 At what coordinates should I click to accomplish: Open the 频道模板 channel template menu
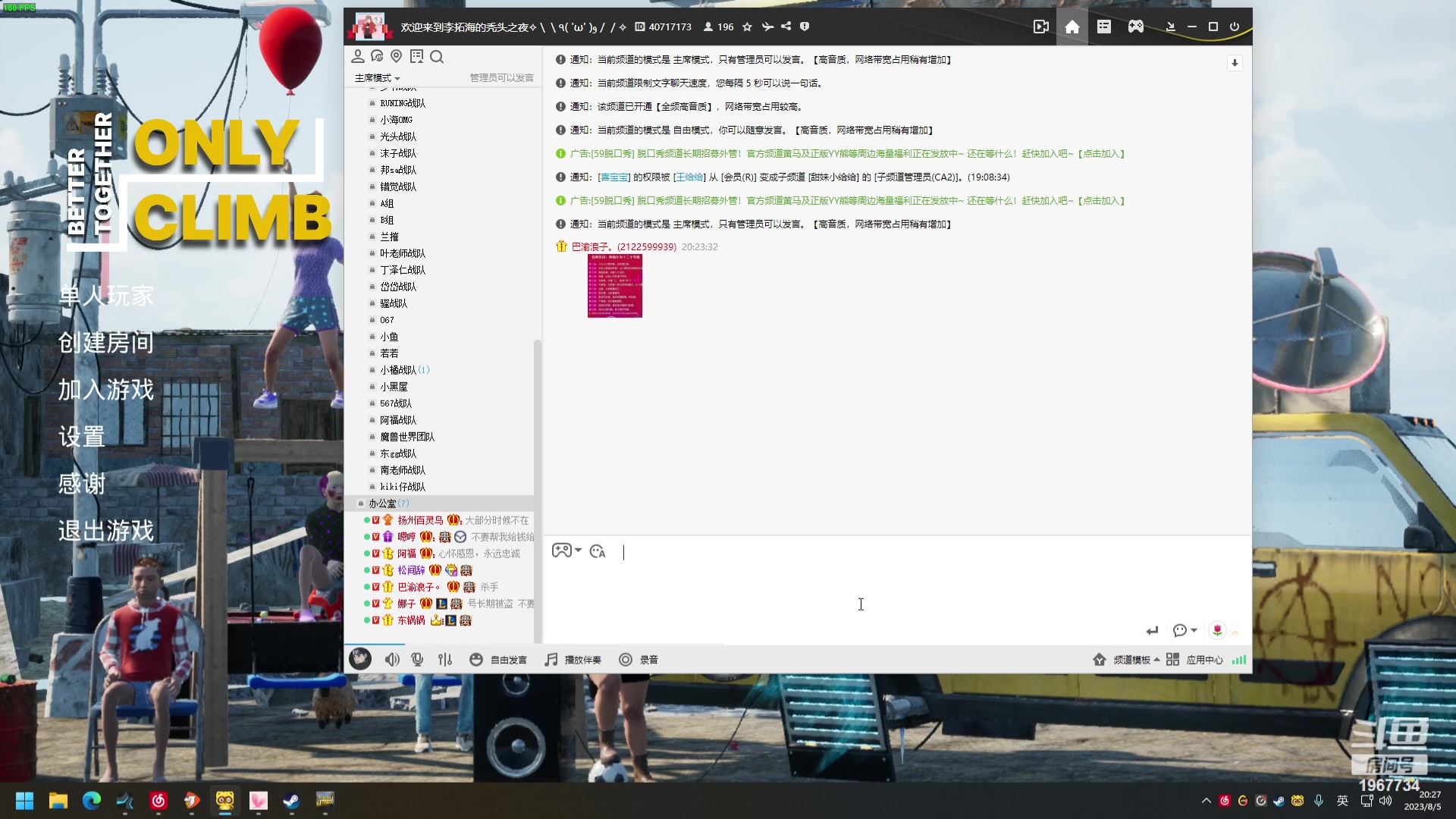[x=1126, y=660]
